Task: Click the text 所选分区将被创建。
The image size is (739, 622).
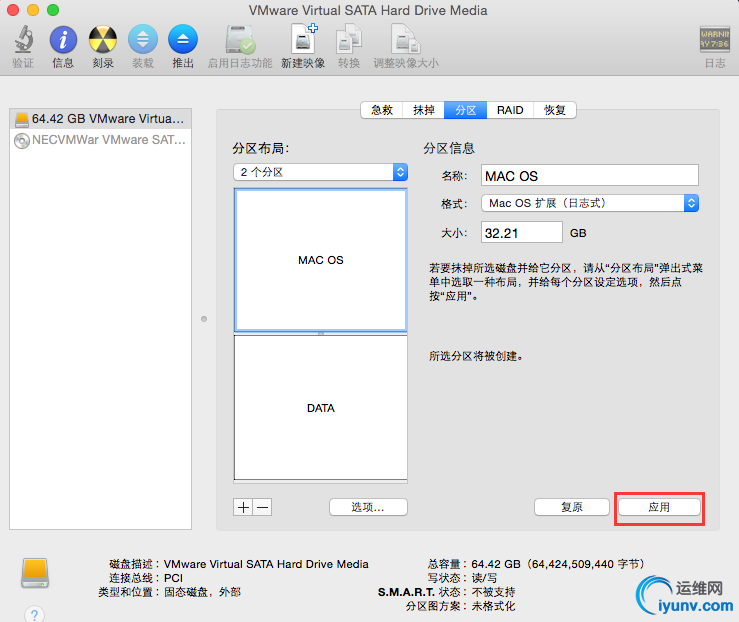Action: click(476, 356)
